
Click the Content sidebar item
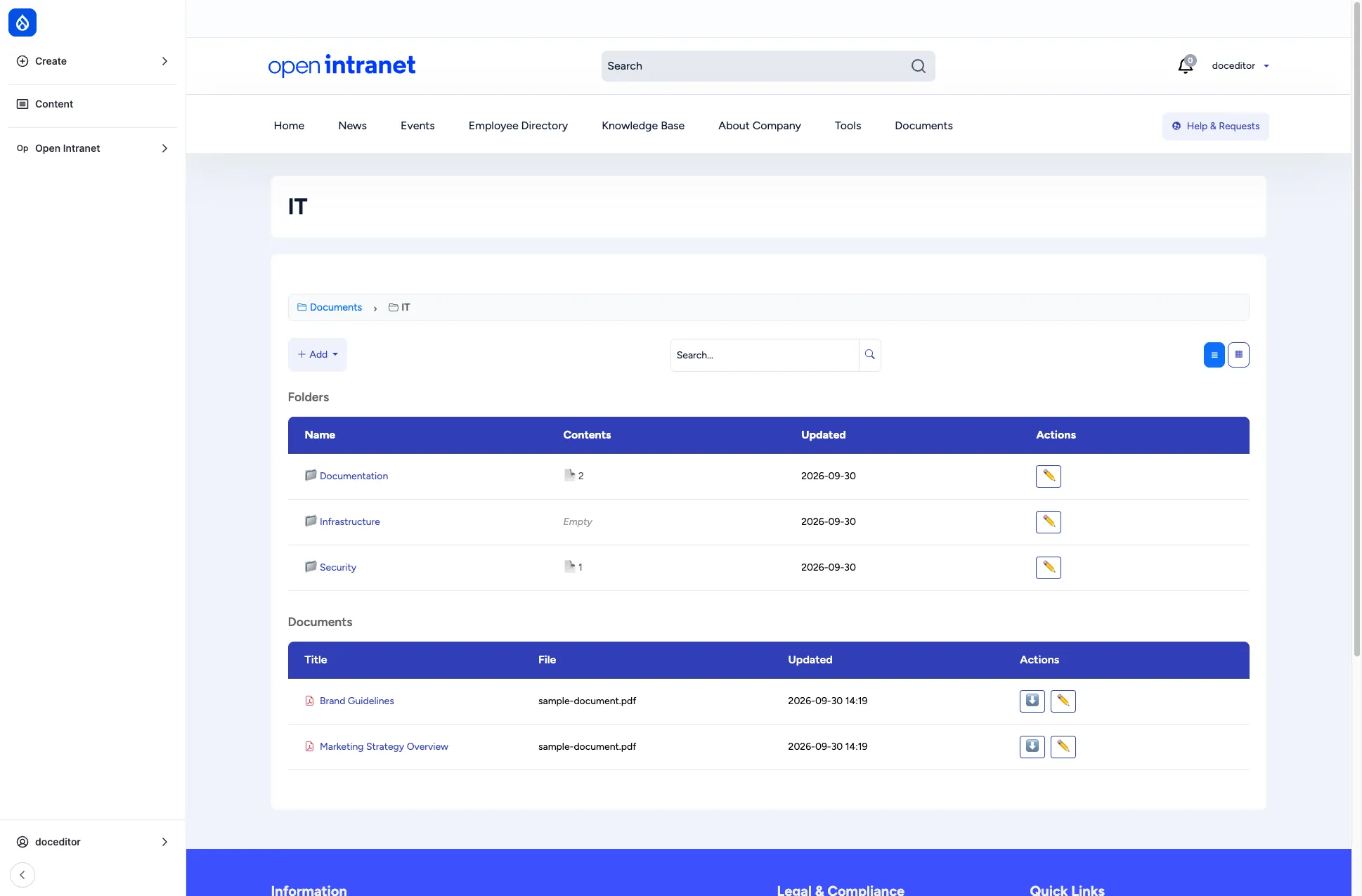[x=93, y=104]
